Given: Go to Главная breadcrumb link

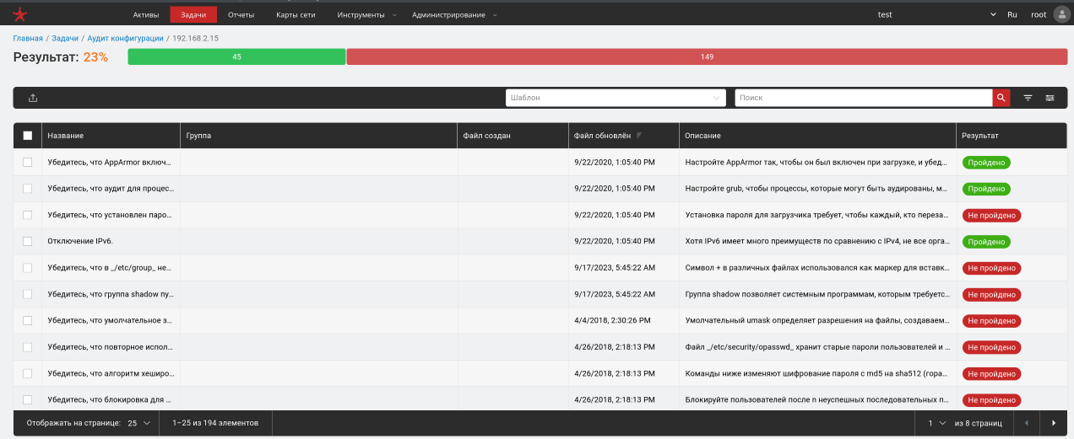Looking at the screenshot, I should click(28, 38).
